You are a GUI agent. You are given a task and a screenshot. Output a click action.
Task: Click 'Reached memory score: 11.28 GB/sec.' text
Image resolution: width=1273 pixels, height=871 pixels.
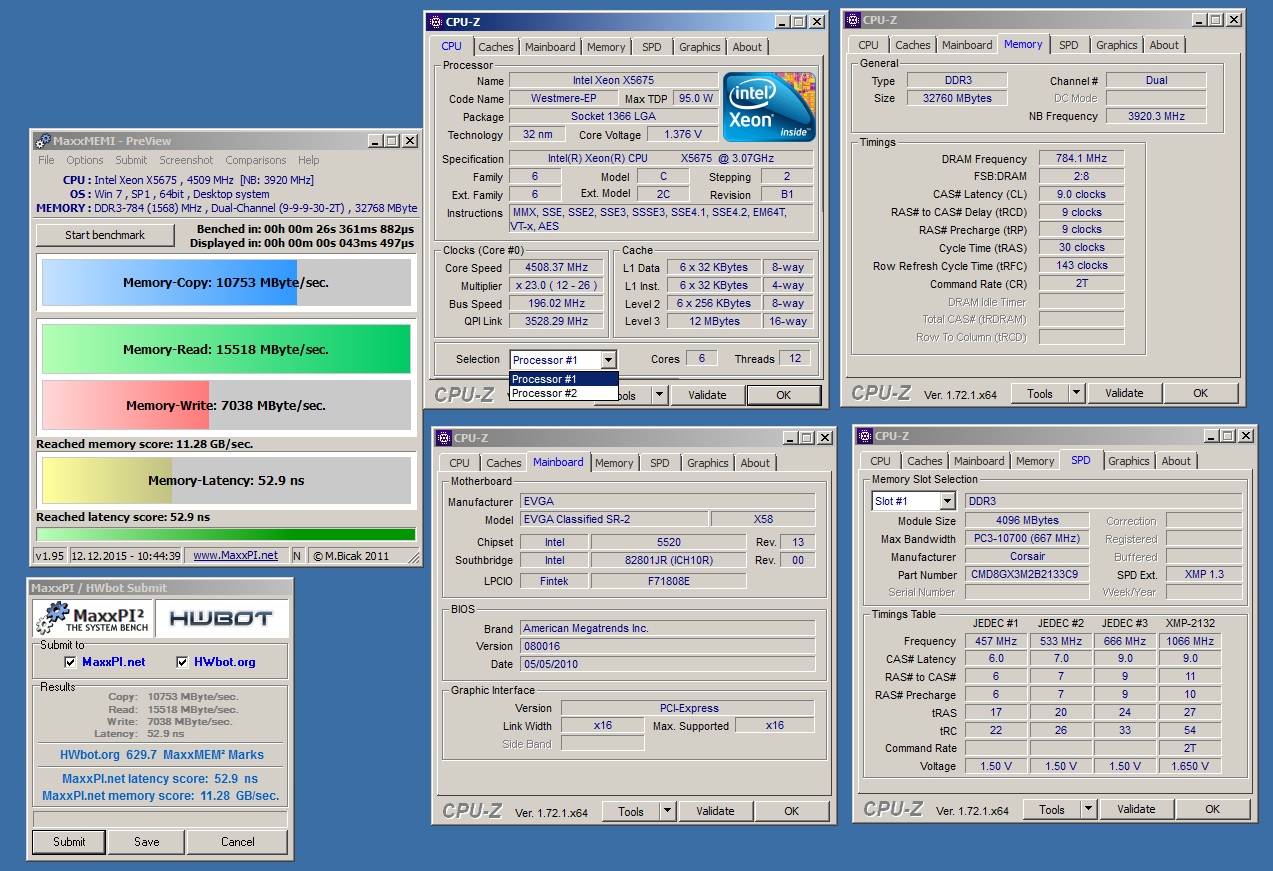pos(145,444)
